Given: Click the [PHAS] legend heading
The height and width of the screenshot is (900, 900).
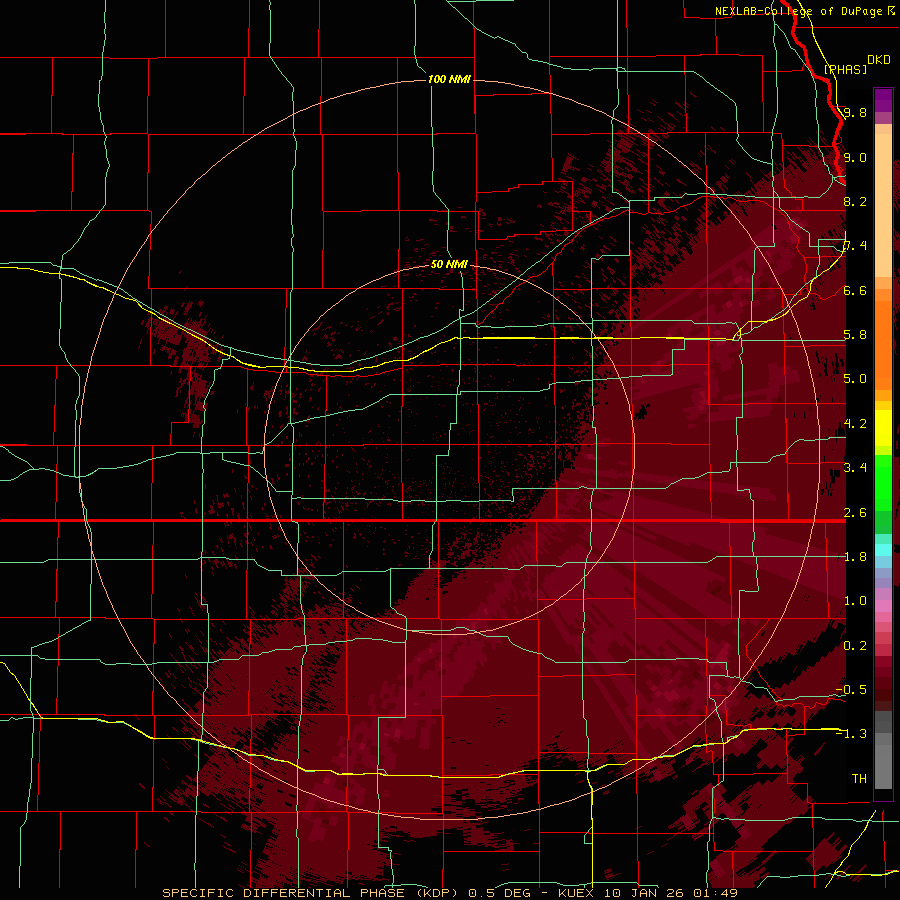Looking at the screenshot, I should pyautogui.click(x=845, y=70).
